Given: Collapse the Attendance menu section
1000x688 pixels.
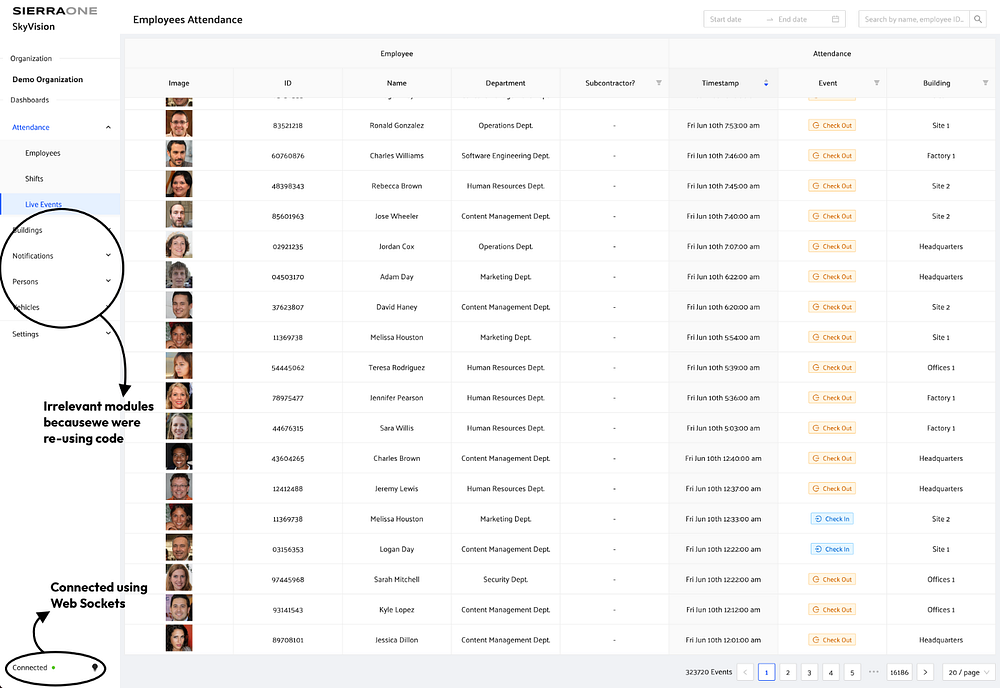Looking at the screenshot, I should pos(108,128).
